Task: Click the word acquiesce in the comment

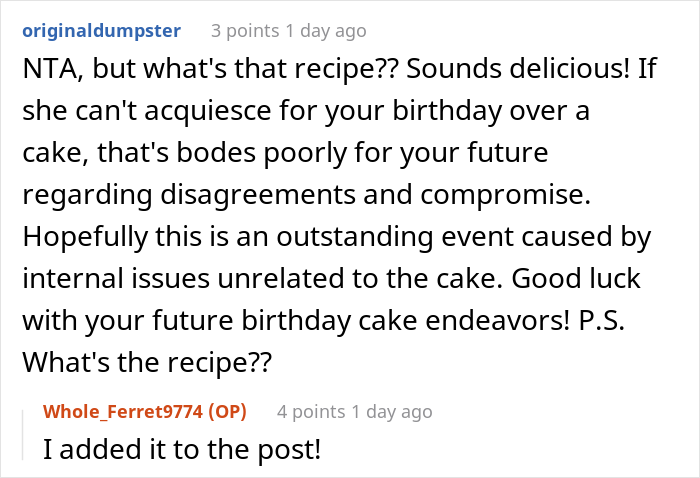Action: click(x=208, y=111)
